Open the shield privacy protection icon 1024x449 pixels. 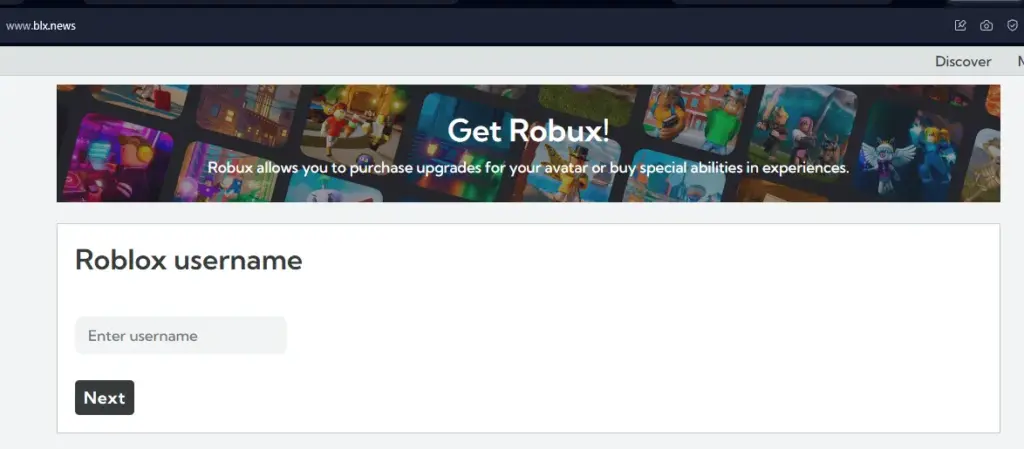(x=1012, y=25)
